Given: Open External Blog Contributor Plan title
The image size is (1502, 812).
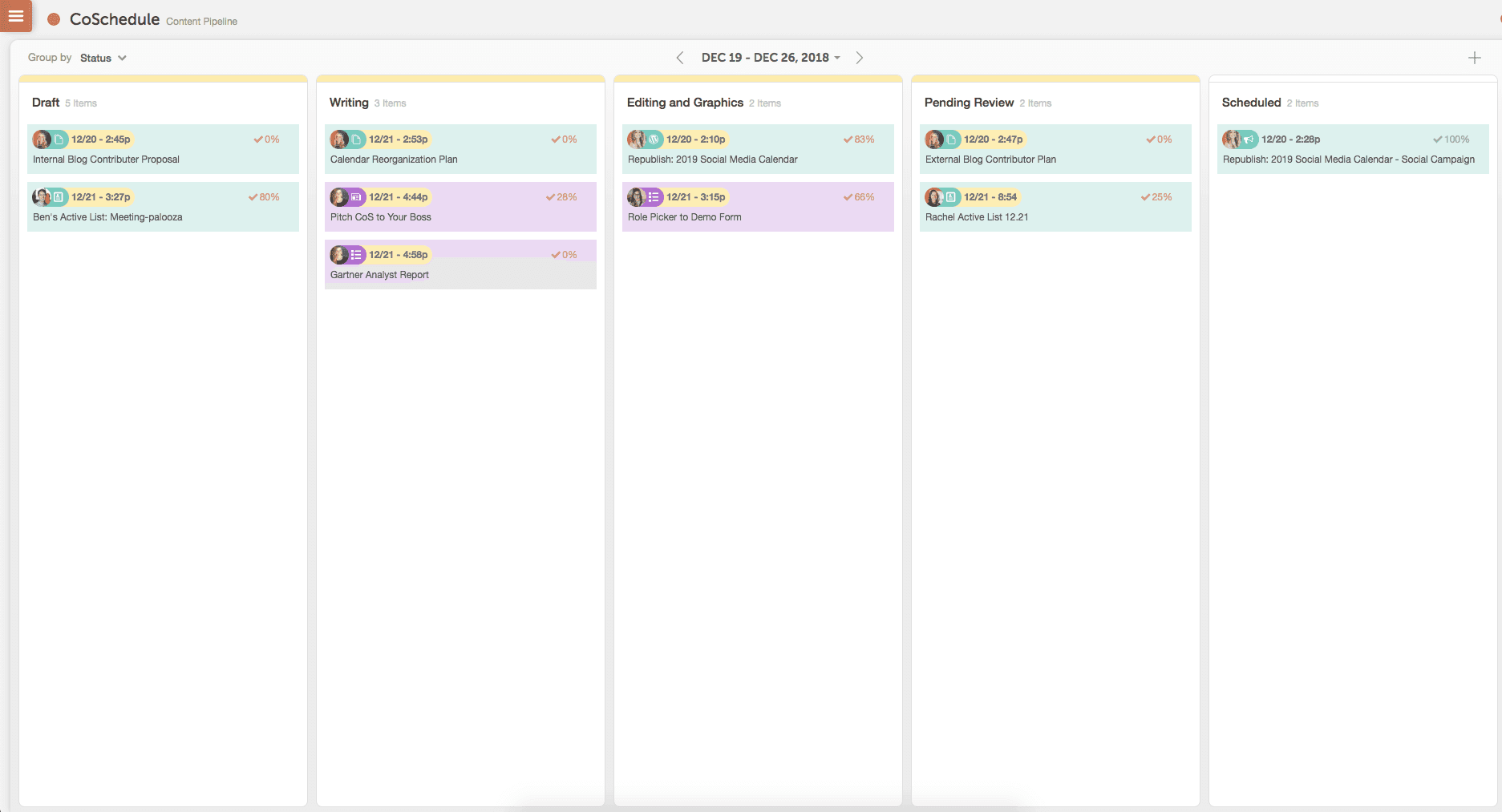Looking at the screenshot, I should click(990, 160).
